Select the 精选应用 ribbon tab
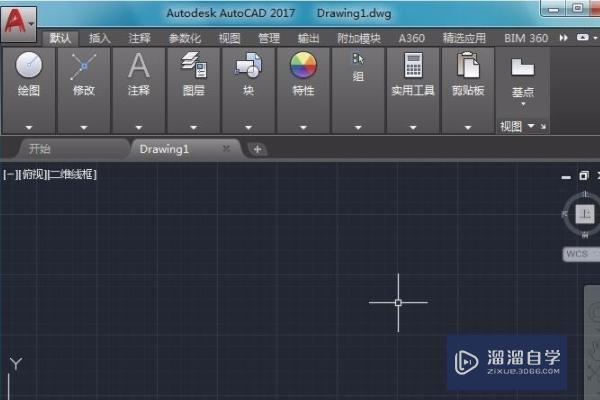This screenshot has width=600, height=400. (464, 38)
